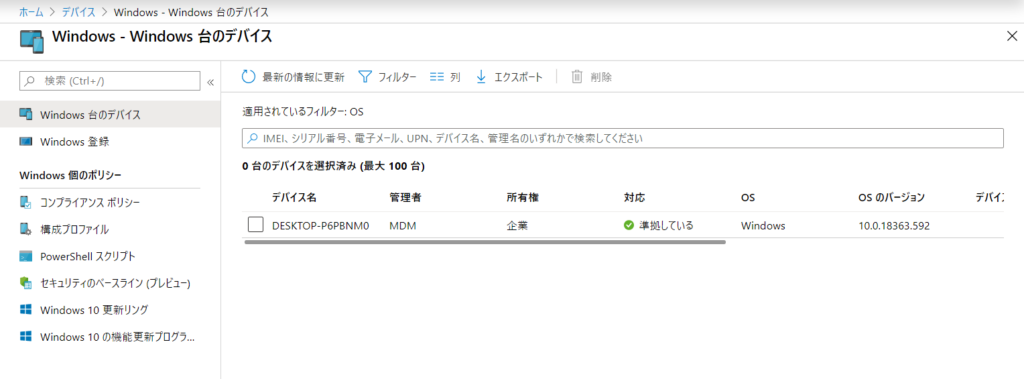Click the IMEI、シリアル番号 device search field
The width and height of the screenshot is (1024, 379).
pyautogui.click(x=622, y=139)
